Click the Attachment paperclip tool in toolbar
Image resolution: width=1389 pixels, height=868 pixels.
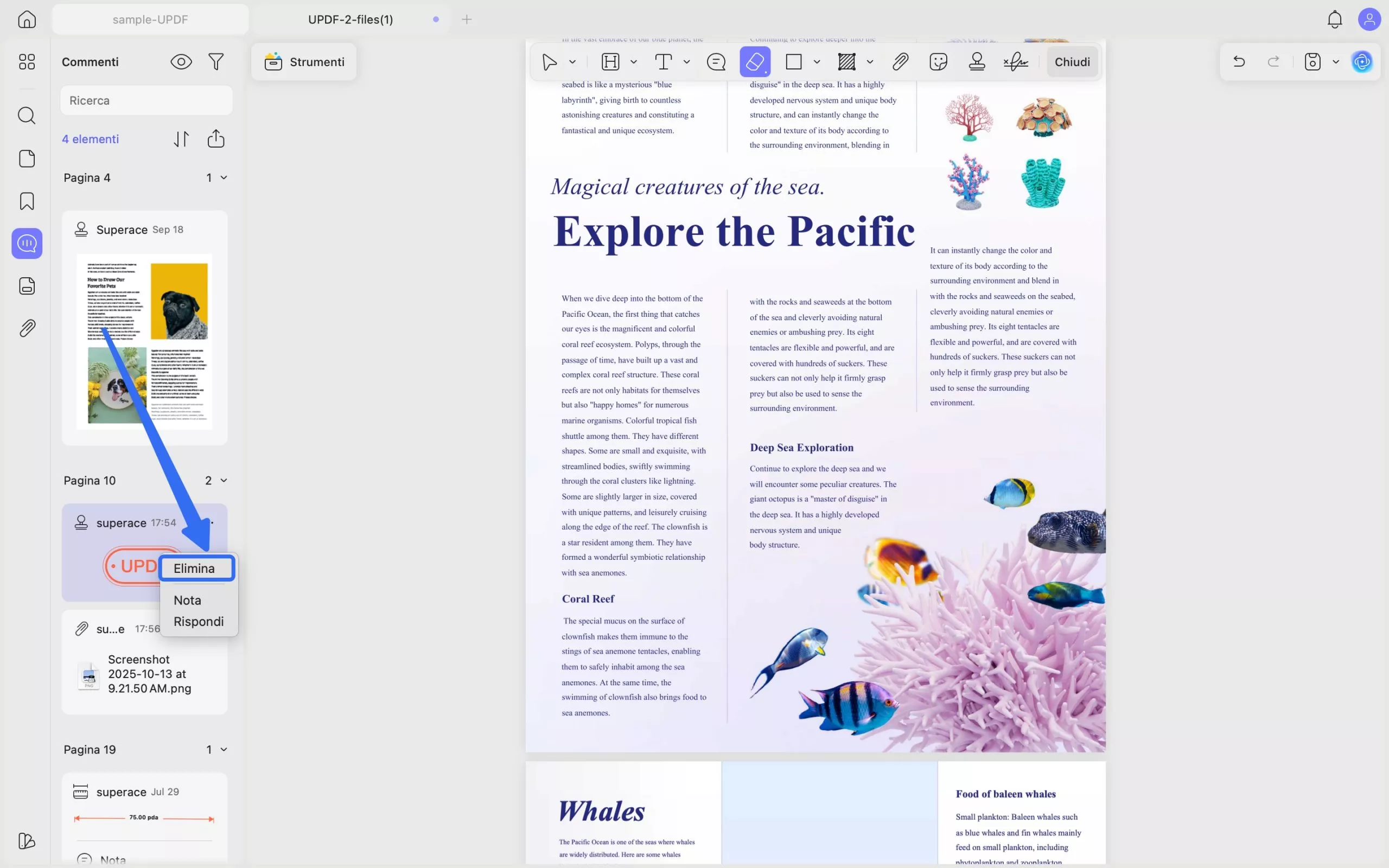click(x=900, y=61)
